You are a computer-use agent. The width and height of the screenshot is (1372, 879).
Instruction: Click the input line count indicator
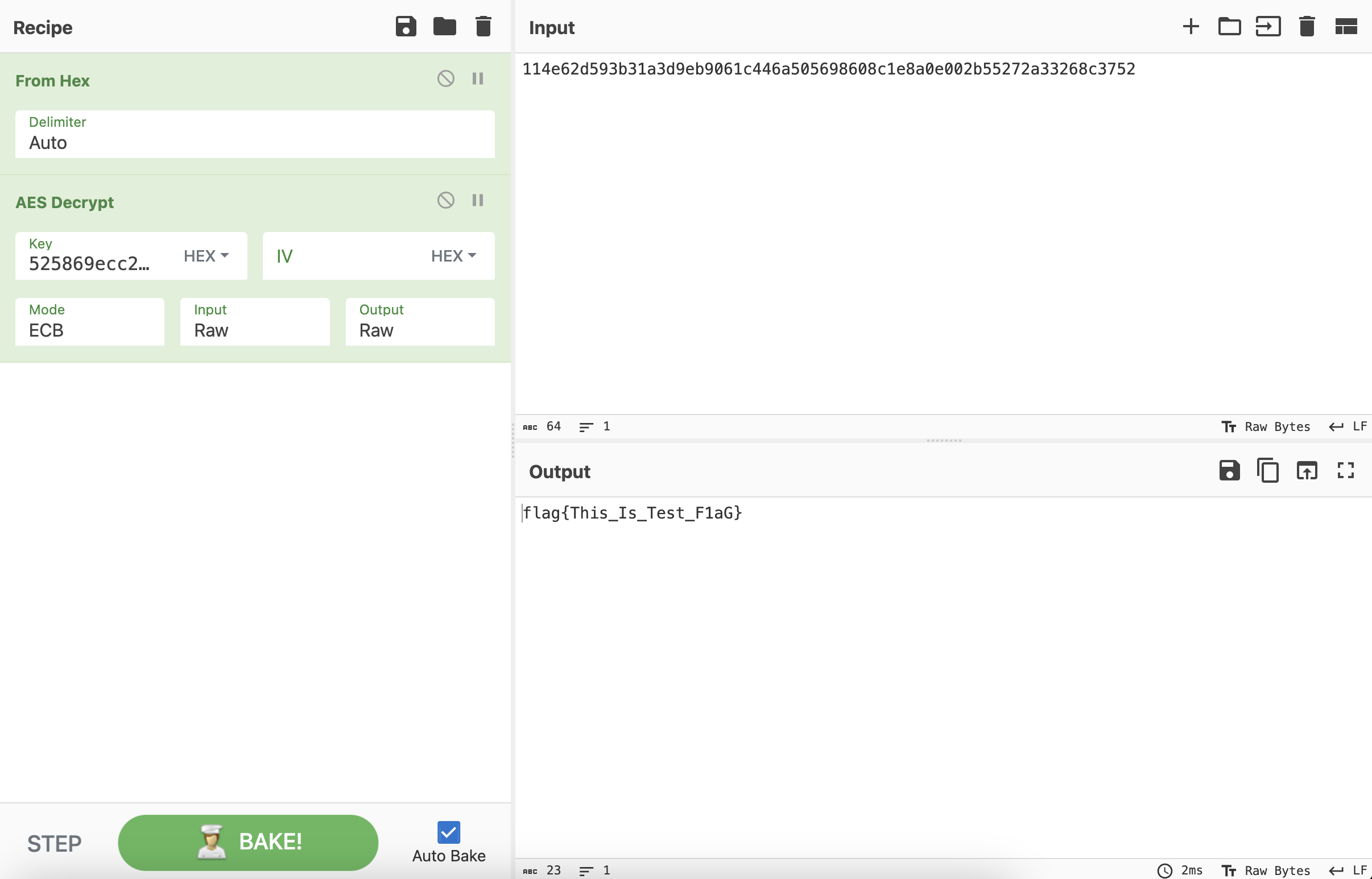tap(594, 427)
